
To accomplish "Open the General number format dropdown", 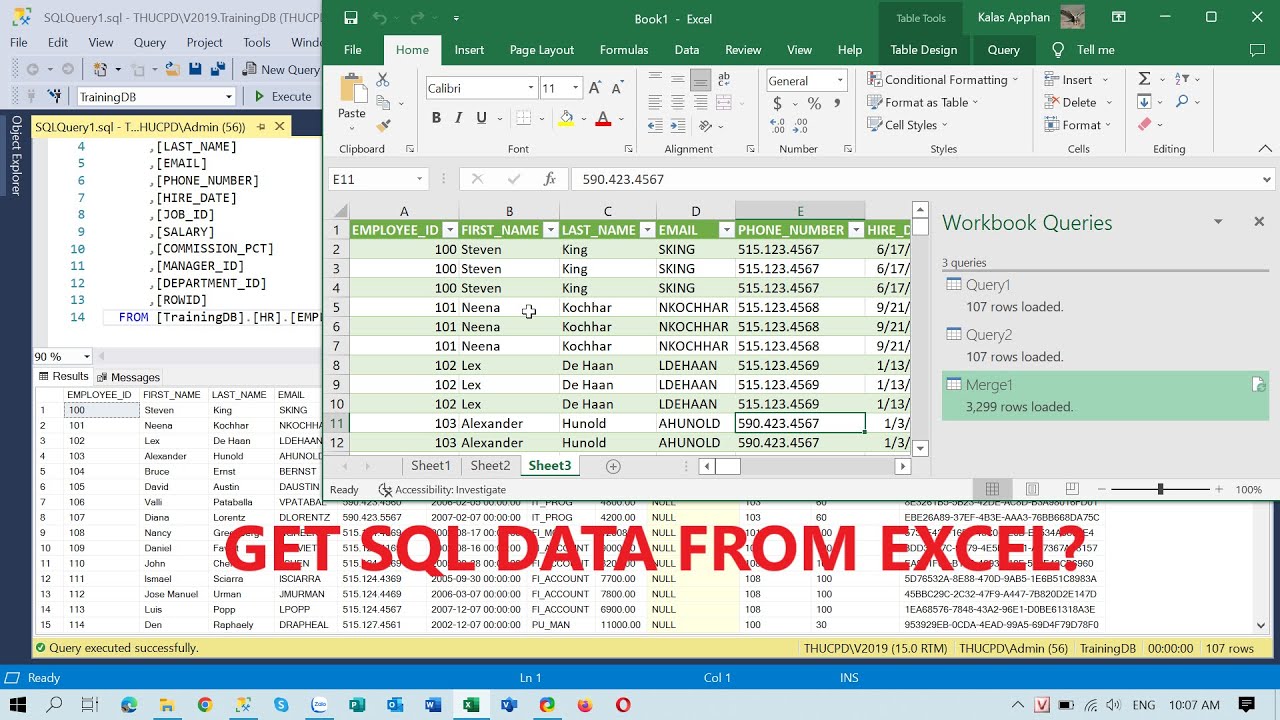I will [x=840, y=81].
